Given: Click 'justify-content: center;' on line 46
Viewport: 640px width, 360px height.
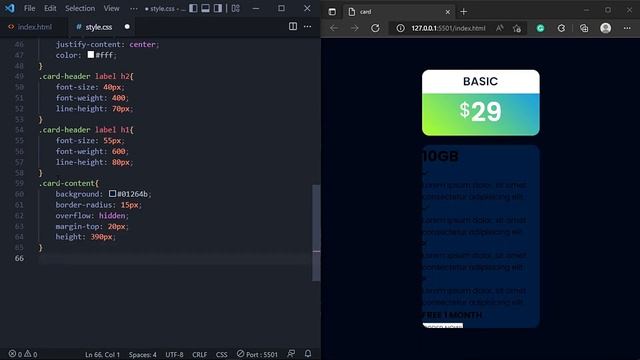Looking at the screenshot, I should [107, 44].
